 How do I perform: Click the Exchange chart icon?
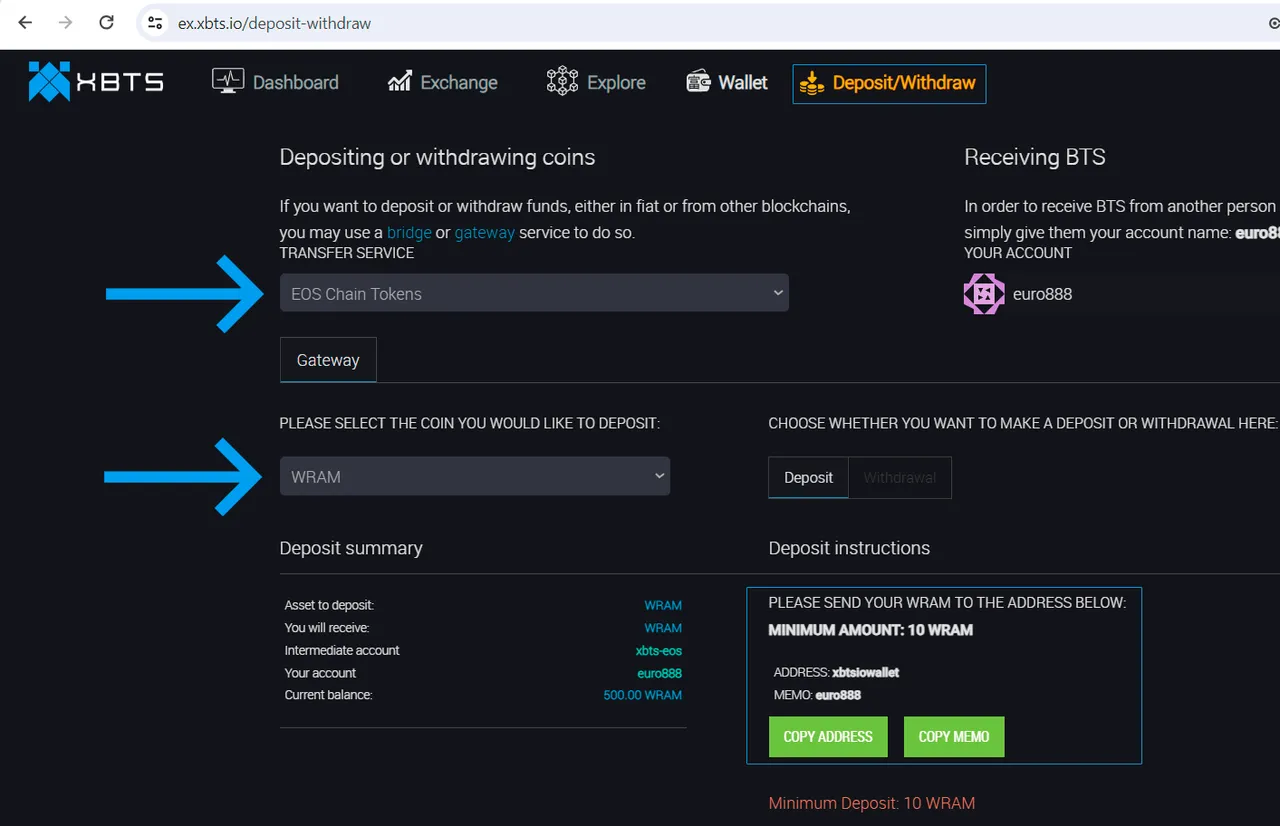coord(400,82)
